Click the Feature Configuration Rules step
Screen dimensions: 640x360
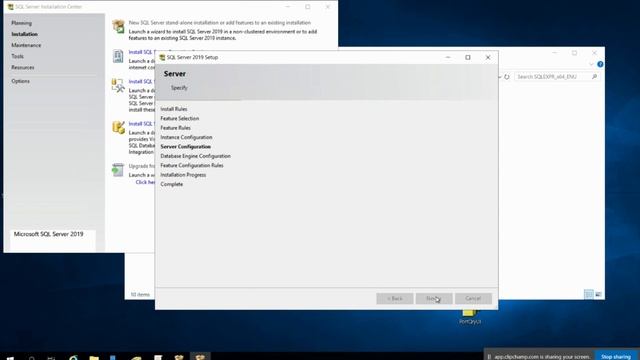[x=192, y=165]
